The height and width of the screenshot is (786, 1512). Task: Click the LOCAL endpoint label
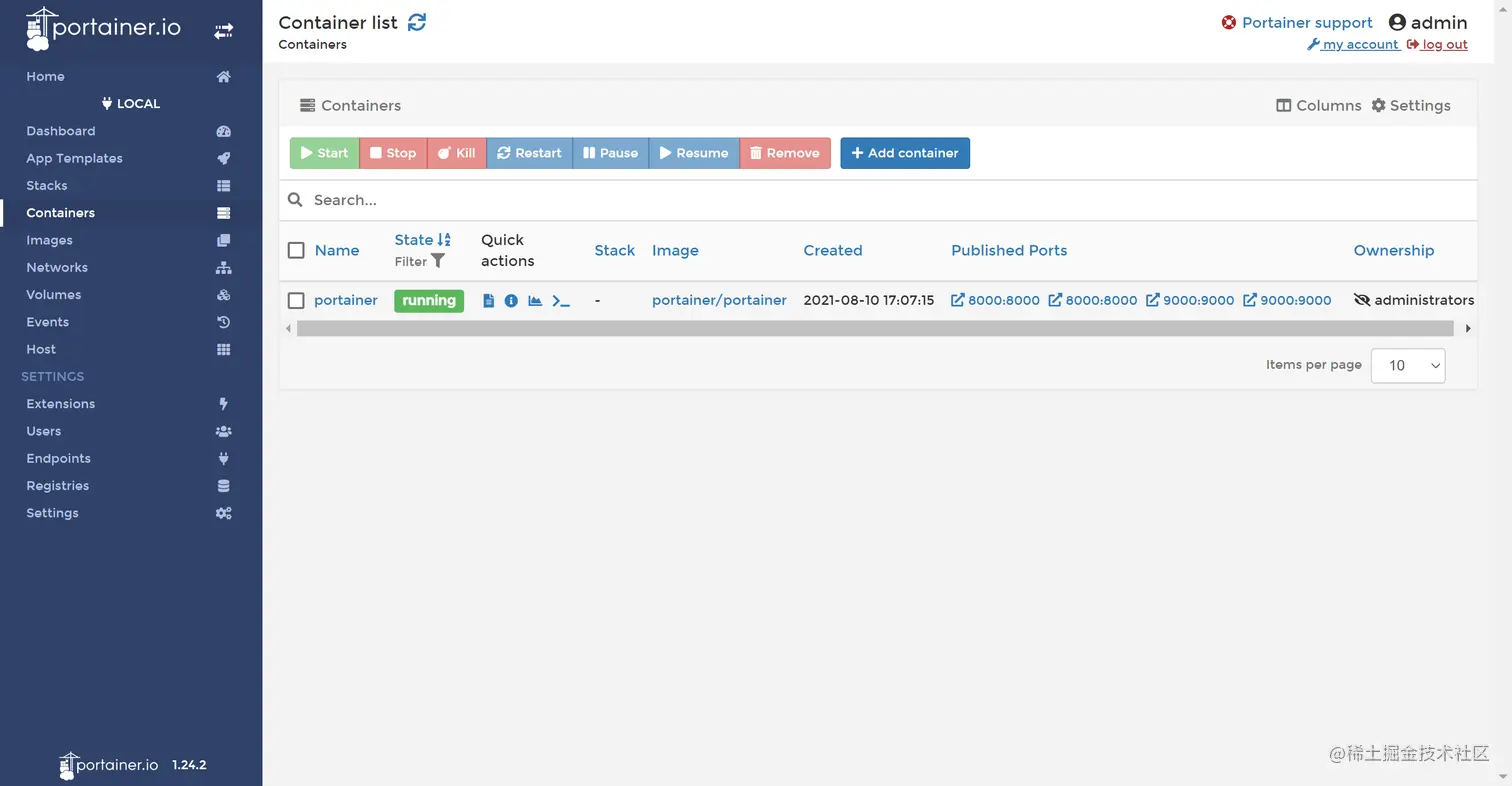coord(131,104)
